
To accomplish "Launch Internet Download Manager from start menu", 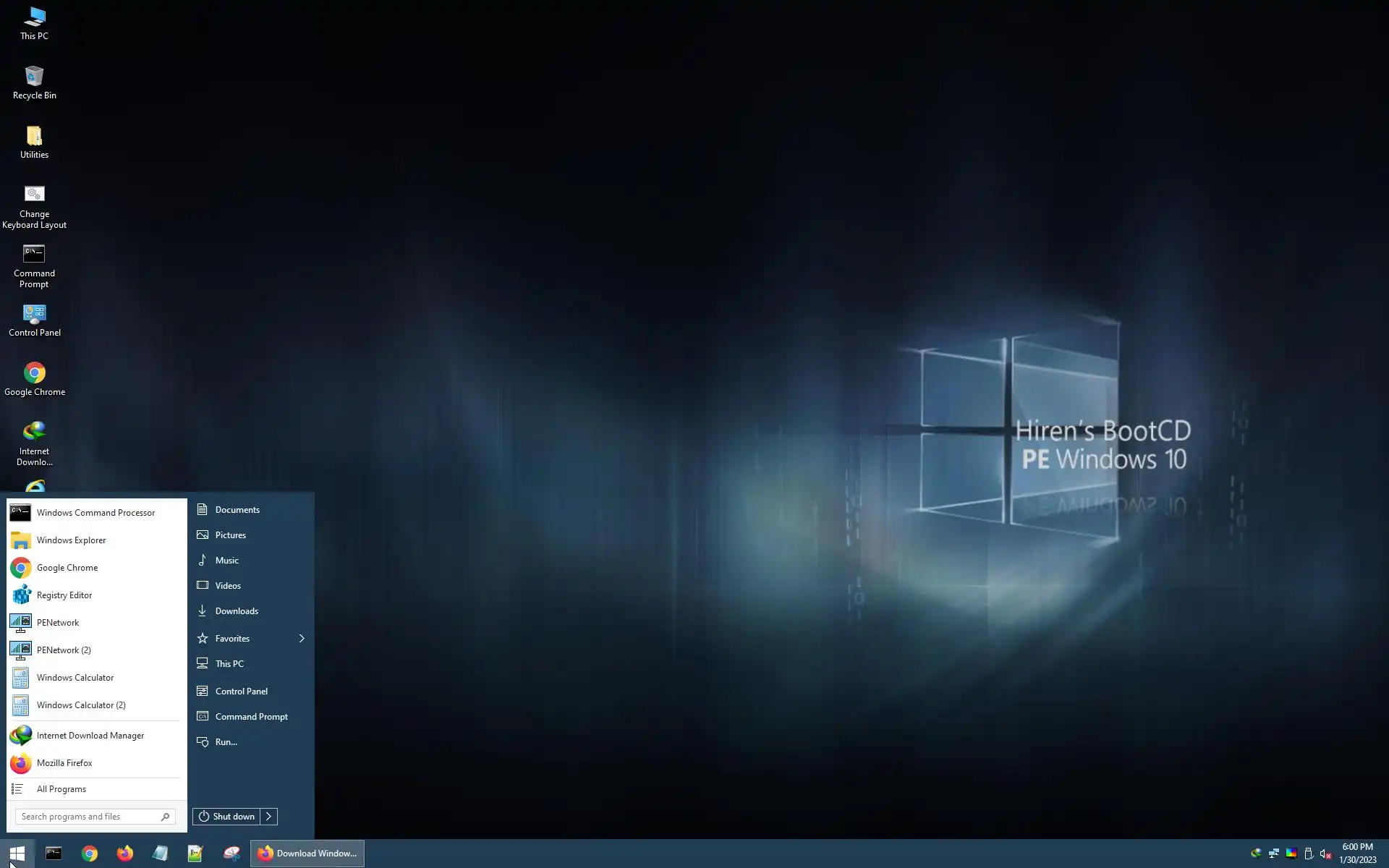I will pos(90,736).
